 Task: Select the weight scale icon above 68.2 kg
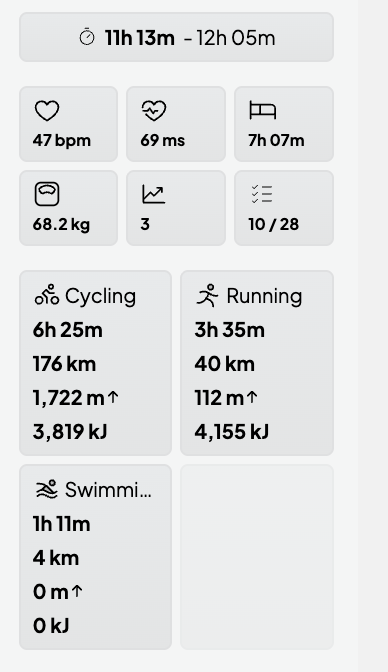[x=47, y=194]
